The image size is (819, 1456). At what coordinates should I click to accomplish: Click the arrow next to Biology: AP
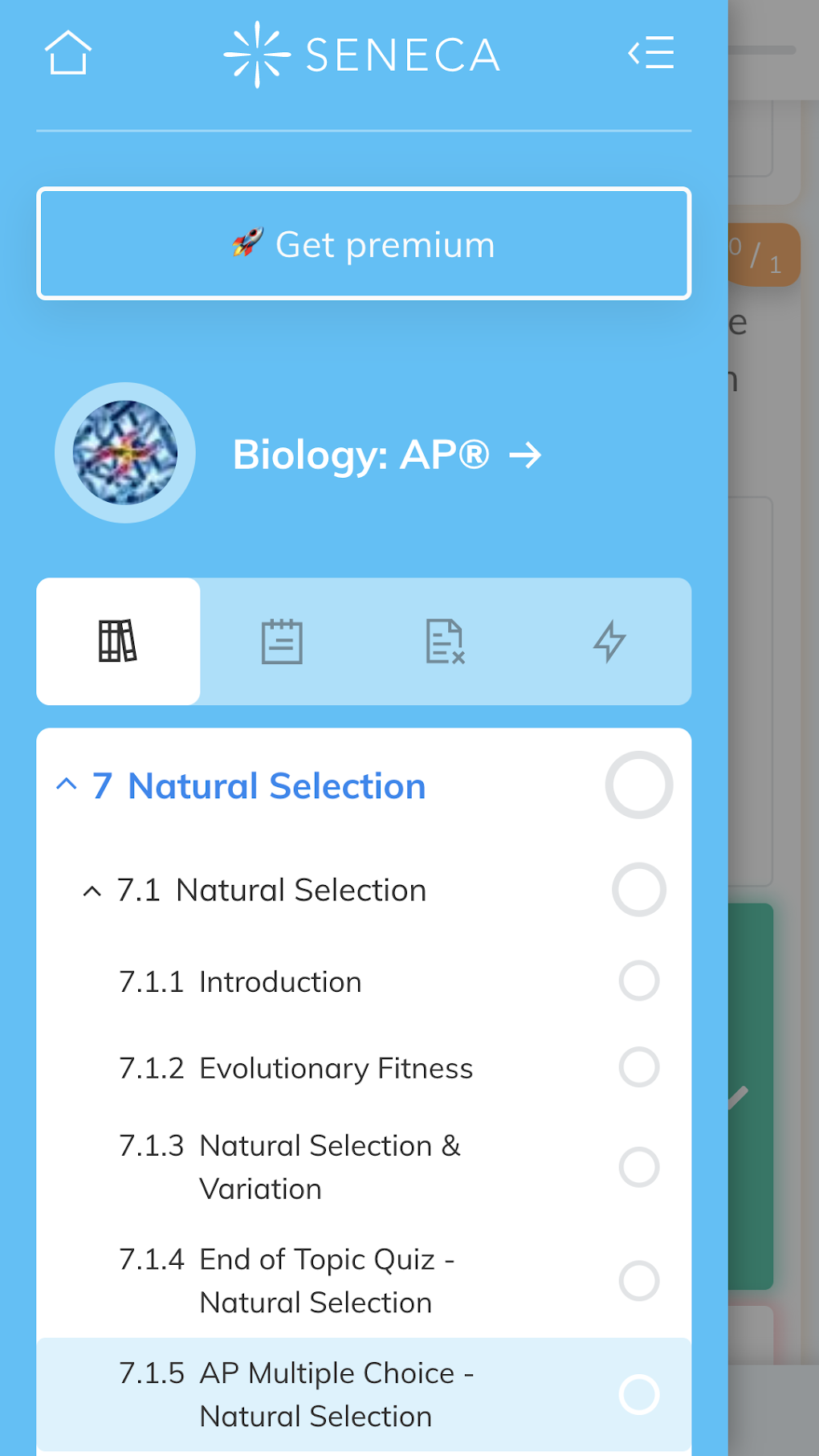[526, 455]
